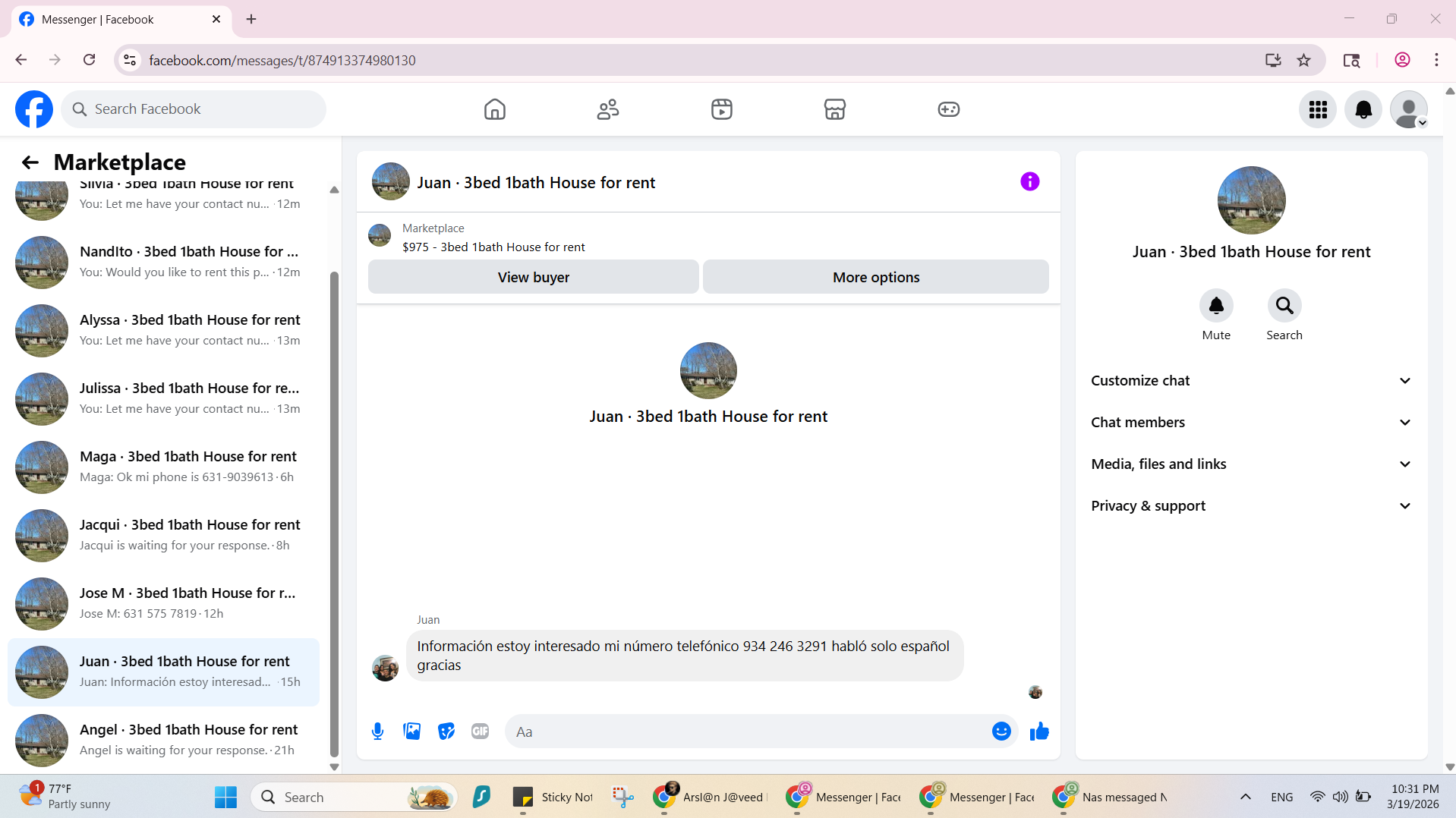The width and height of the screenshot is (1456, 818).
Task: Click the browser back arrow
Action: tap(21, 60)
